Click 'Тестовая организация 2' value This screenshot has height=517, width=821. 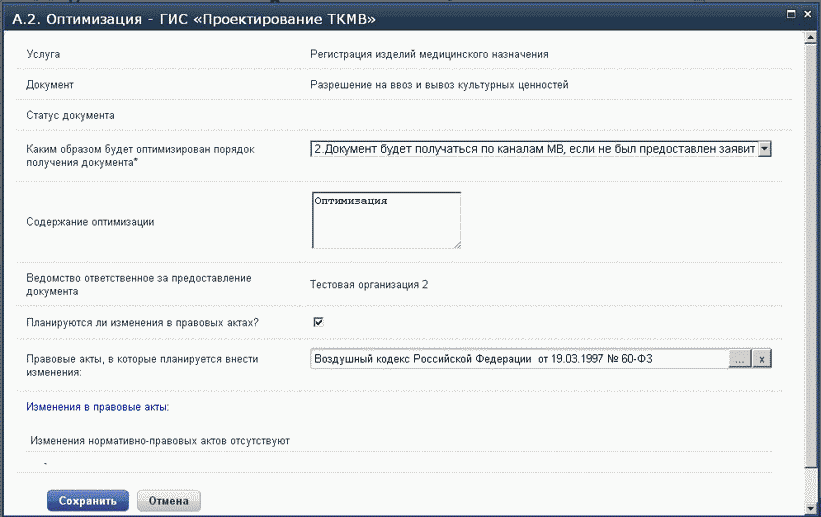coord(369,285)
